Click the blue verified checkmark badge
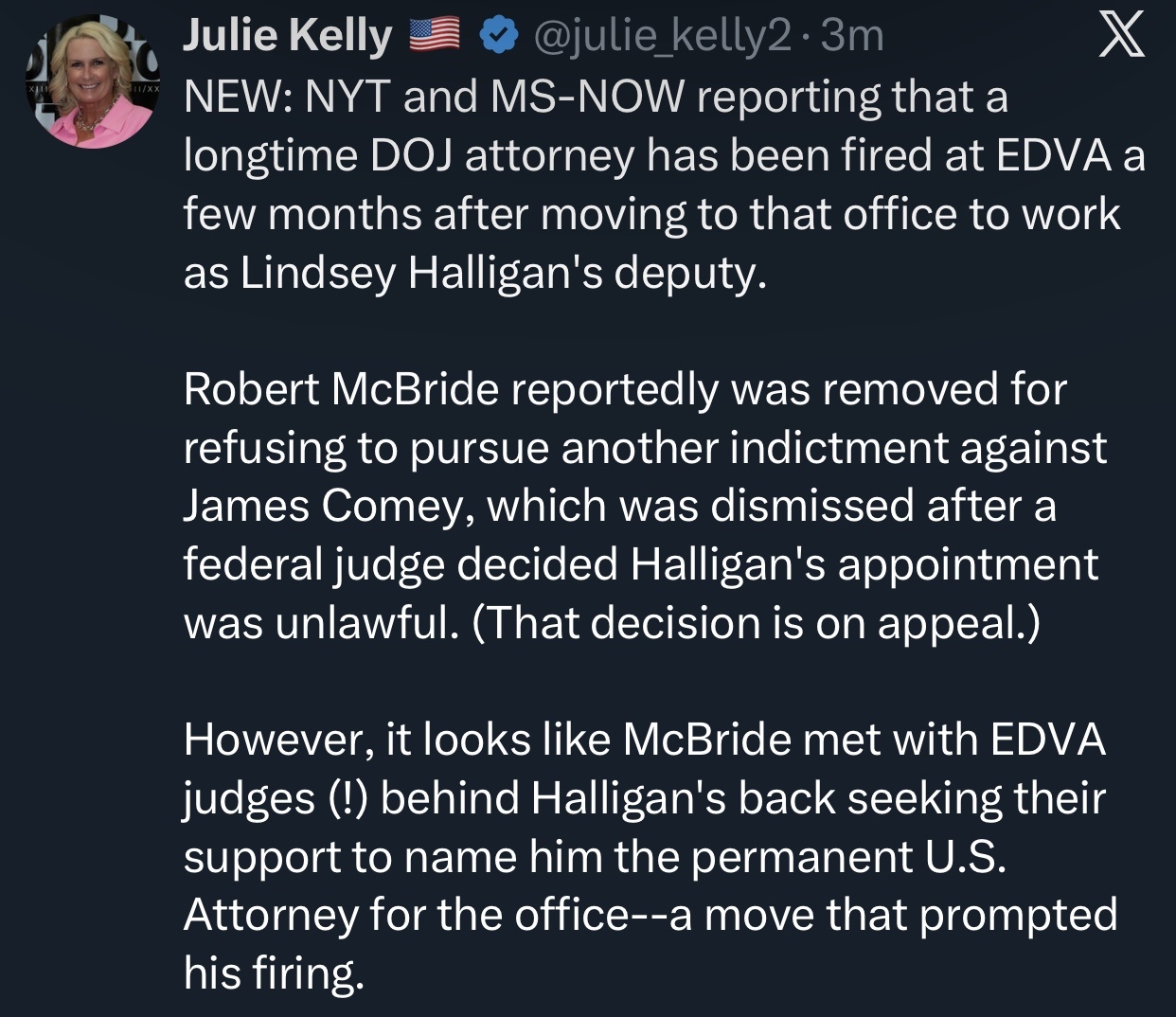Image resolution: width=1176 pixels, height=1017 pixels. coord(498,37)
